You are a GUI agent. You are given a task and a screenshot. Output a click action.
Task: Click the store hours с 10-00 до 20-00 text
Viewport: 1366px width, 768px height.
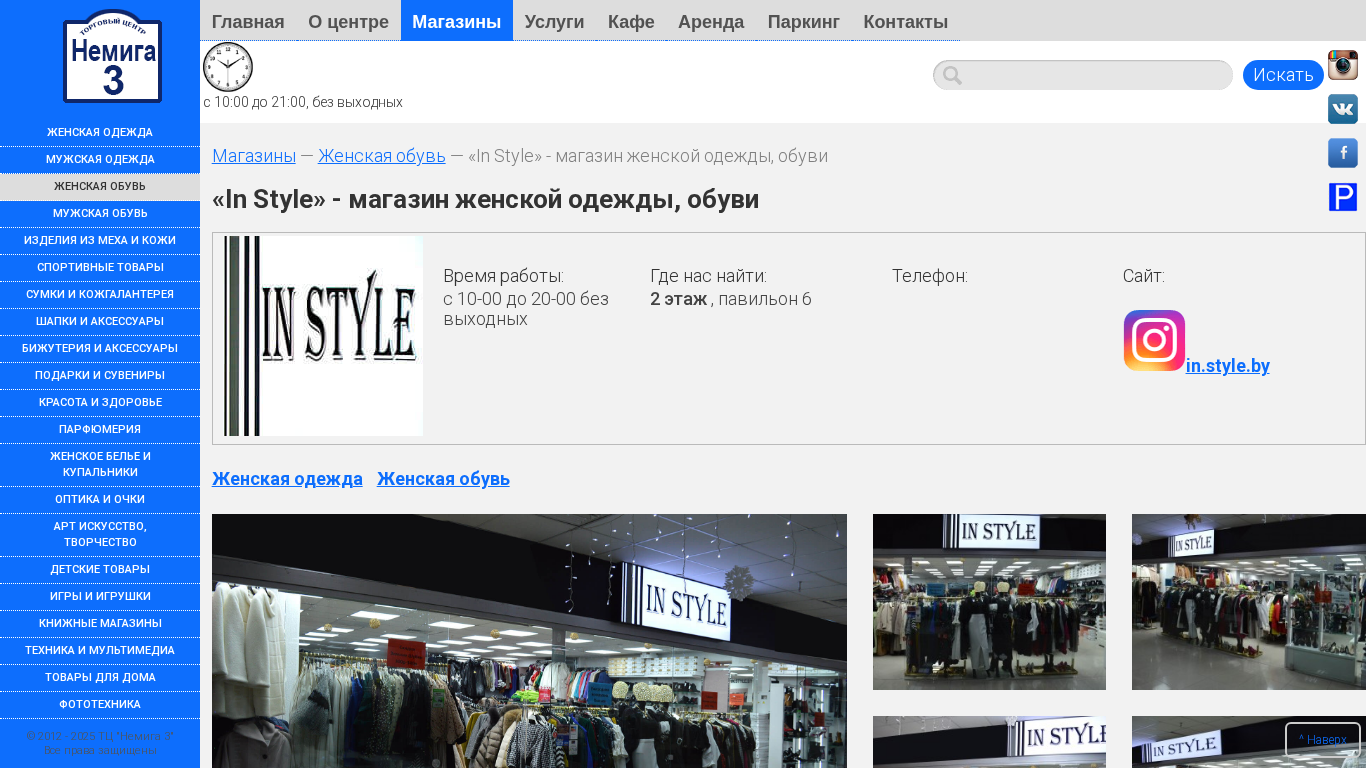526,309
